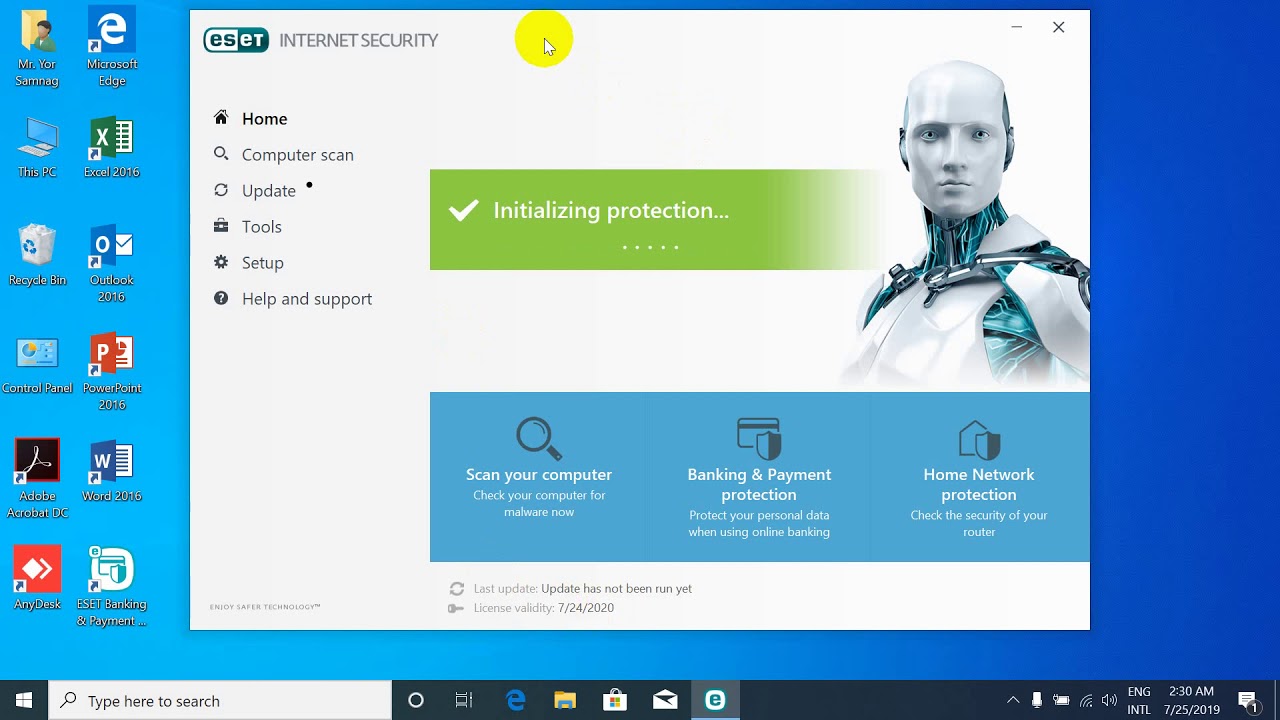
Task: Select the This PC desktop icon
Action: tap(37, 148)
